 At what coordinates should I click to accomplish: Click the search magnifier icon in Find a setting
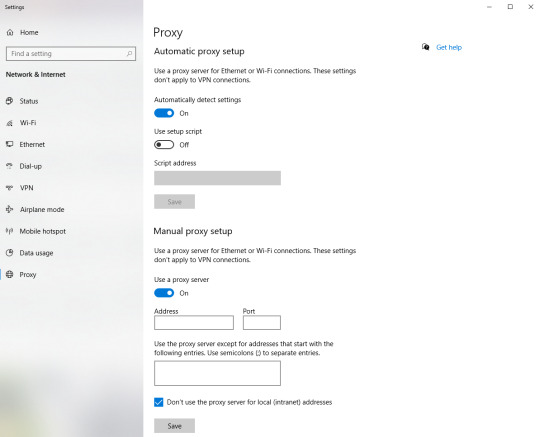pyautogui.click(x=129, y=54)
